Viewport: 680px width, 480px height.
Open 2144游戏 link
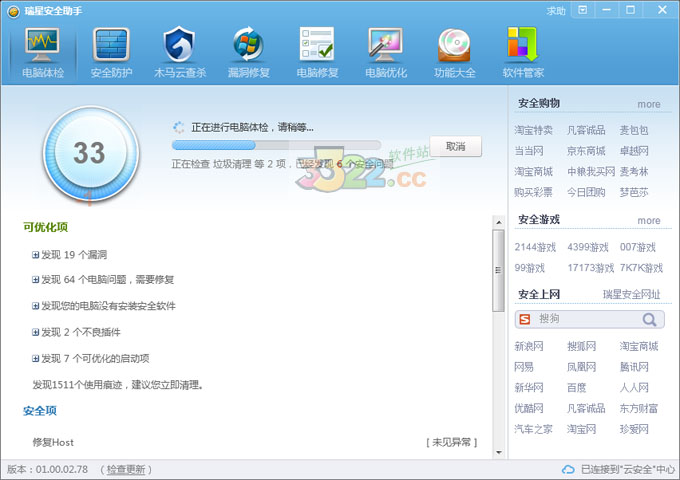[535, 247]
